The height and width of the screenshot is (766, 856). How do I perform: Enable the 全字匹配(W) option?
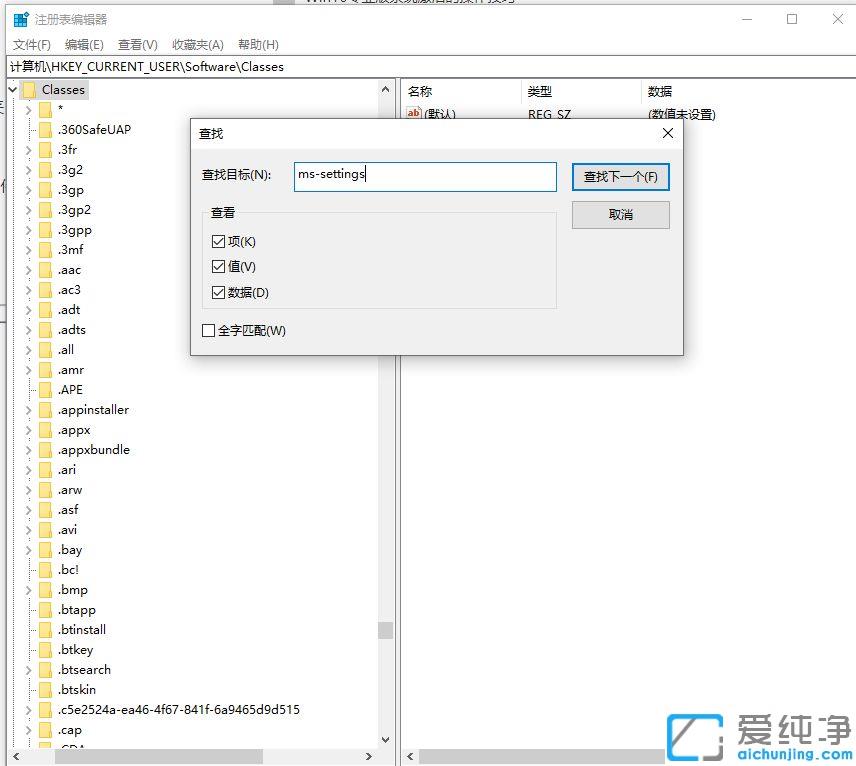[208, 330]
